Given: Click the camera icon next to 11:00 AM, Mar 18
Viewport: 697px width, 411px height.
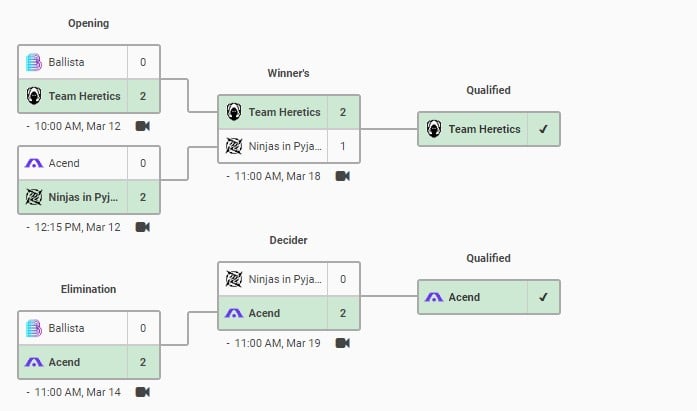Looking at the screenshot, I should click(x=342, y=176).
